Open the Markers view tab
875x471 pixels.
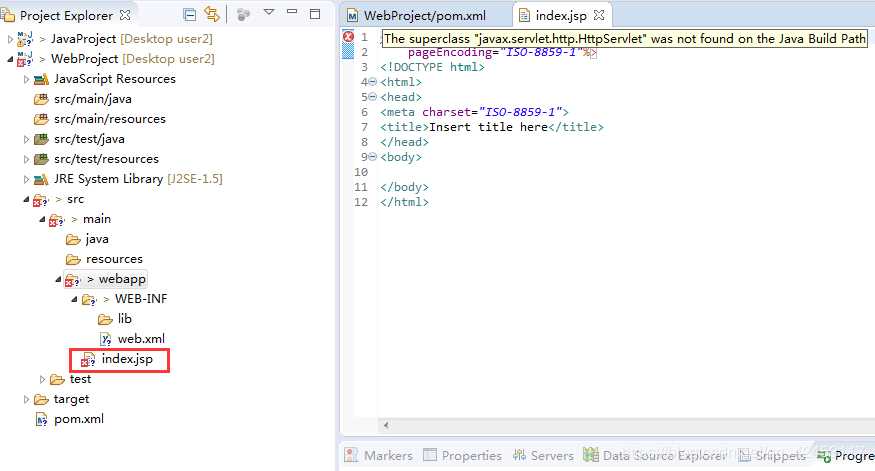[x=378, y=455]
